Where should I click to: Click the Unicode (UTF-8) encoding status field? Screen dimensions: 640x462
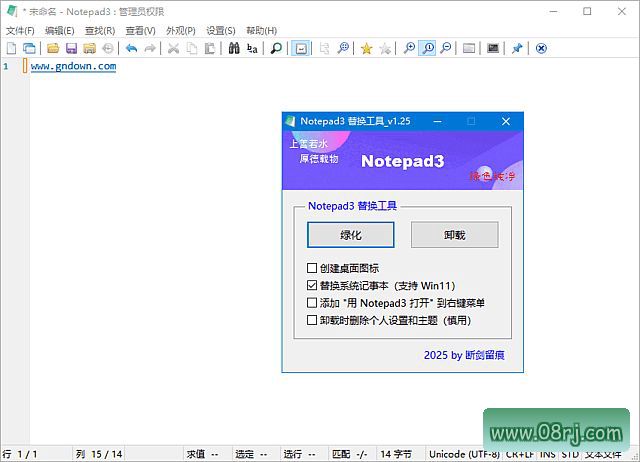(464, 454)
